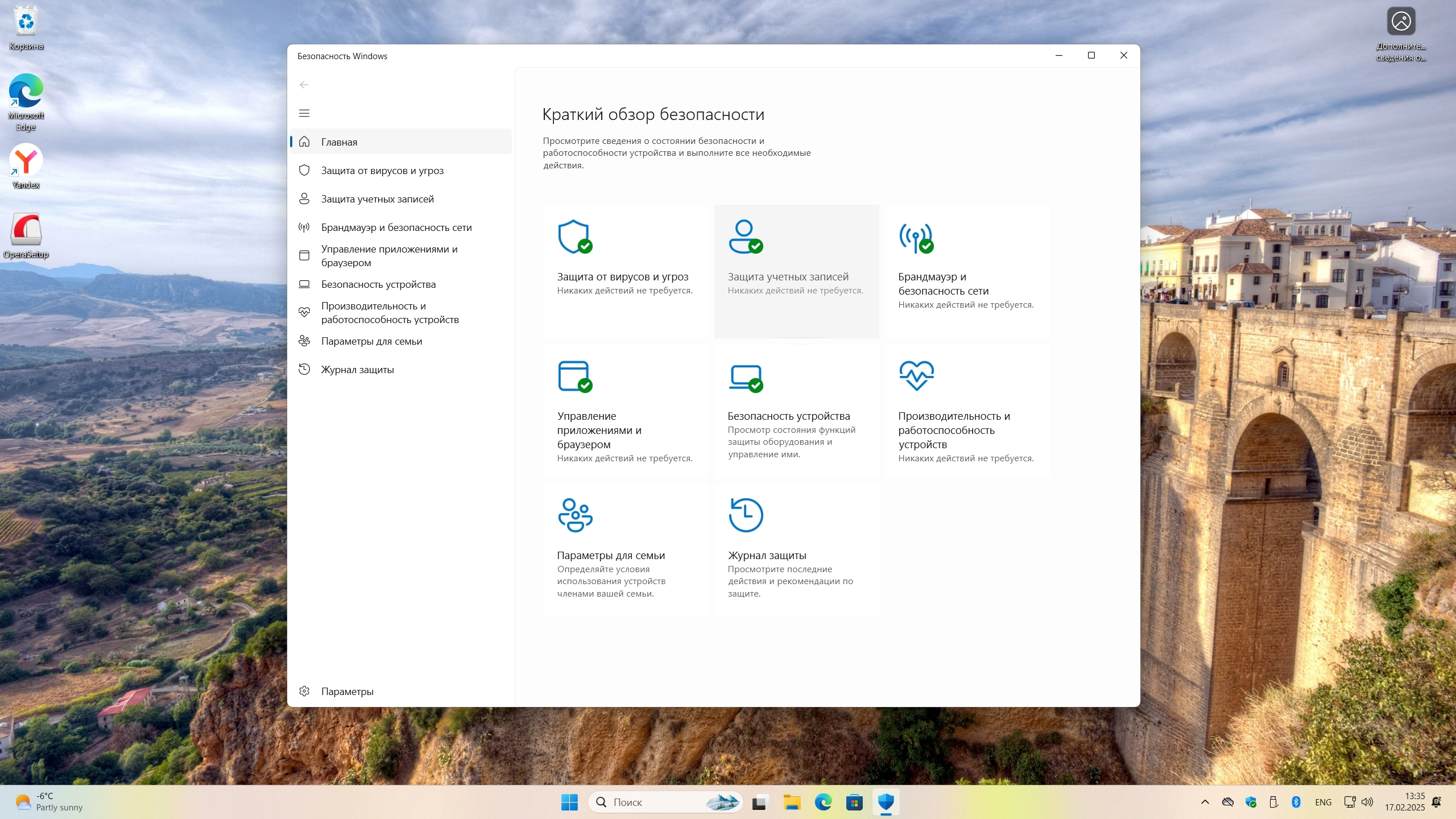
Task: Open Защита от вирусов и угроз sidebar item
Action: click(382, 171)
